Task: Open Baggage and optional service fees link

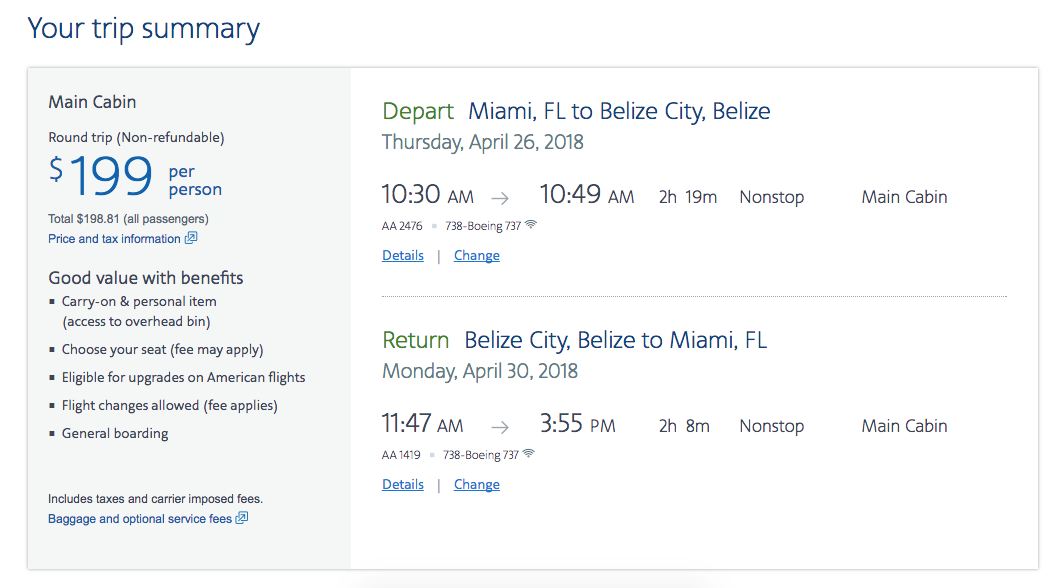Action: pyautogui.click(x=140, y=519)
